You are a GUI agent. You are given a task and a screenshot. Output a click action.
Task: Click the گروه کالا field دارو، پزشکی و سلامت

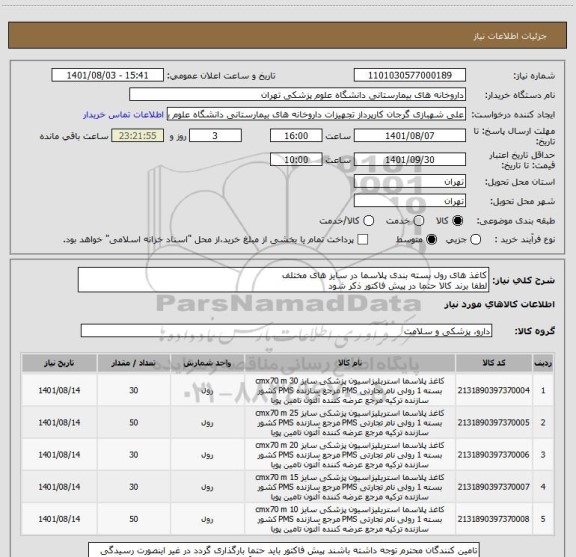286,331
